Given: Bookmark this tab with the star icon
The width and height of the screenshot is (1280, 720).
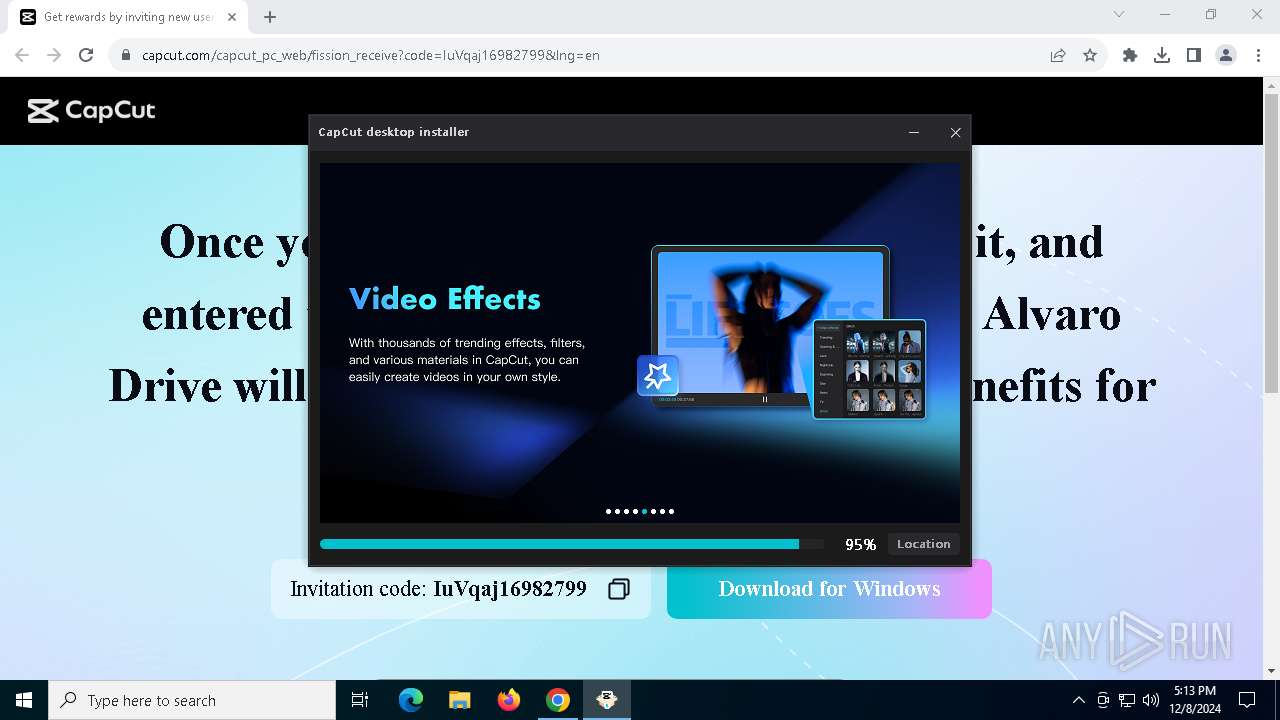Looking at the screenshot, I should coord(1090,55).
